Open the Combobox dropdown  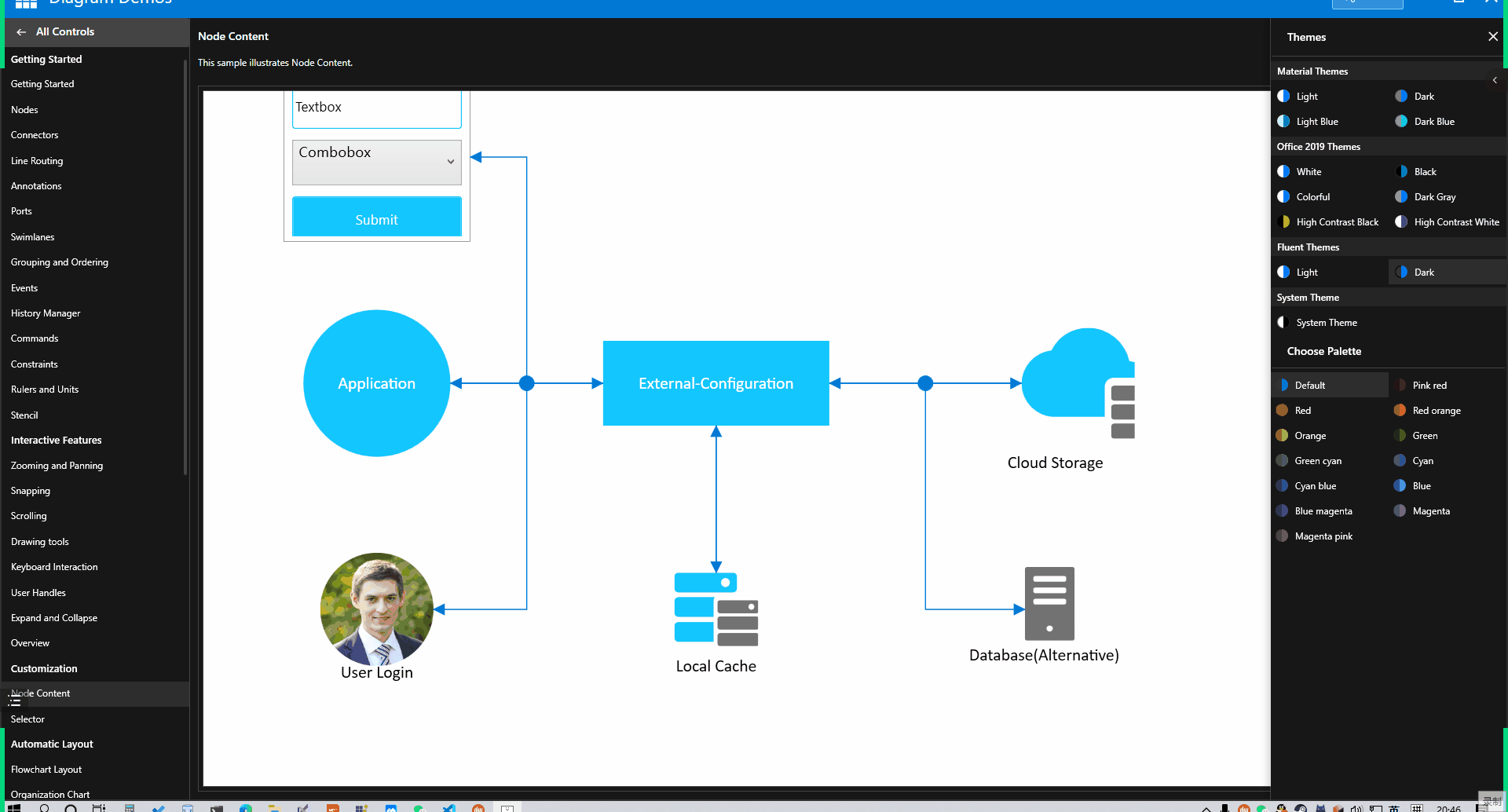[x=451, y=162]
